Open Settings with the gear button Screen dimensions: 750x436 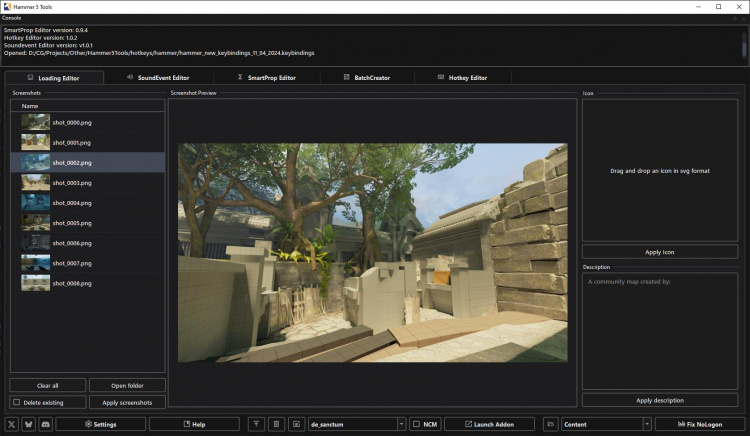pyautogui.click(x=101, y=424)
